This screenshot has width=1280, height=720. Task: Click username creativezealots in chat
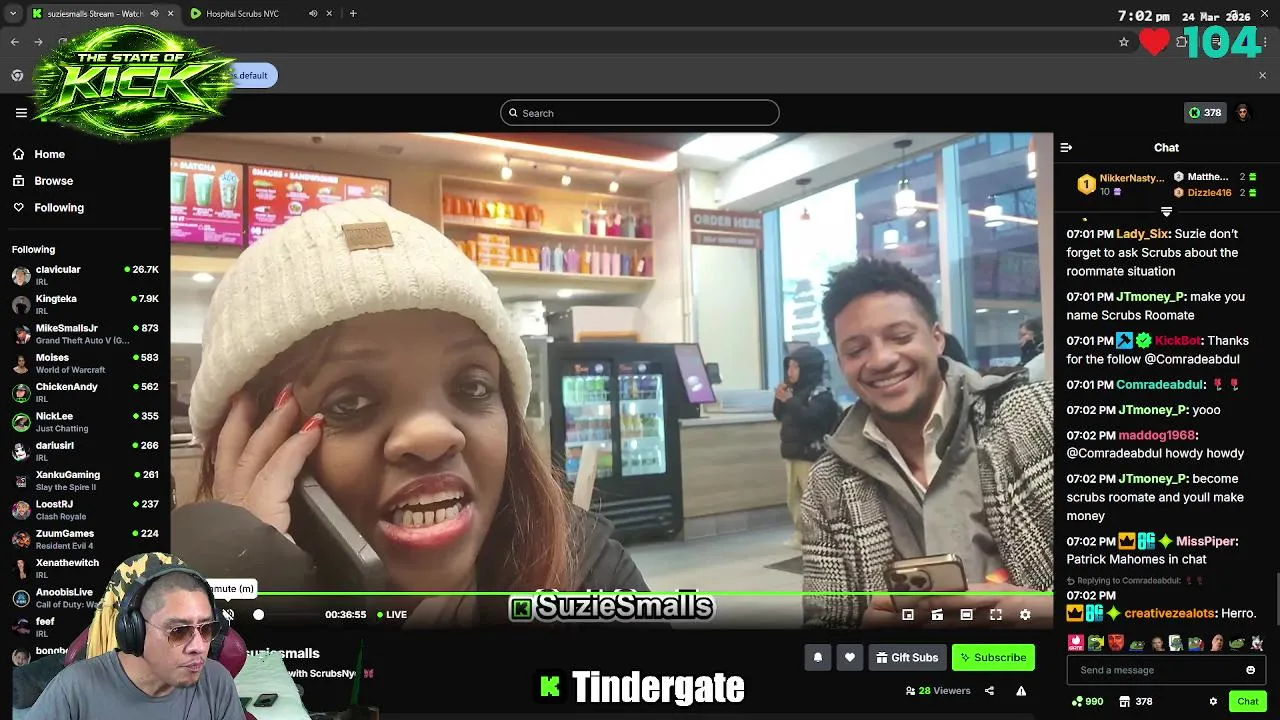1169,613
